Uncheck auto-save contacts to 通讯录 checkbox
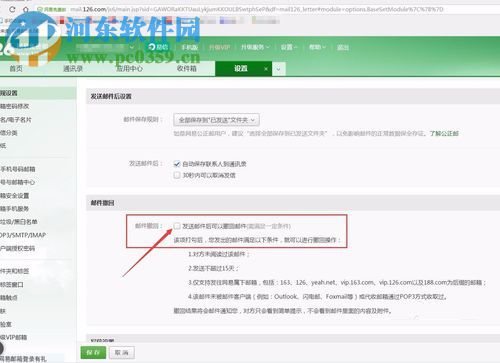 click(177, 164)
